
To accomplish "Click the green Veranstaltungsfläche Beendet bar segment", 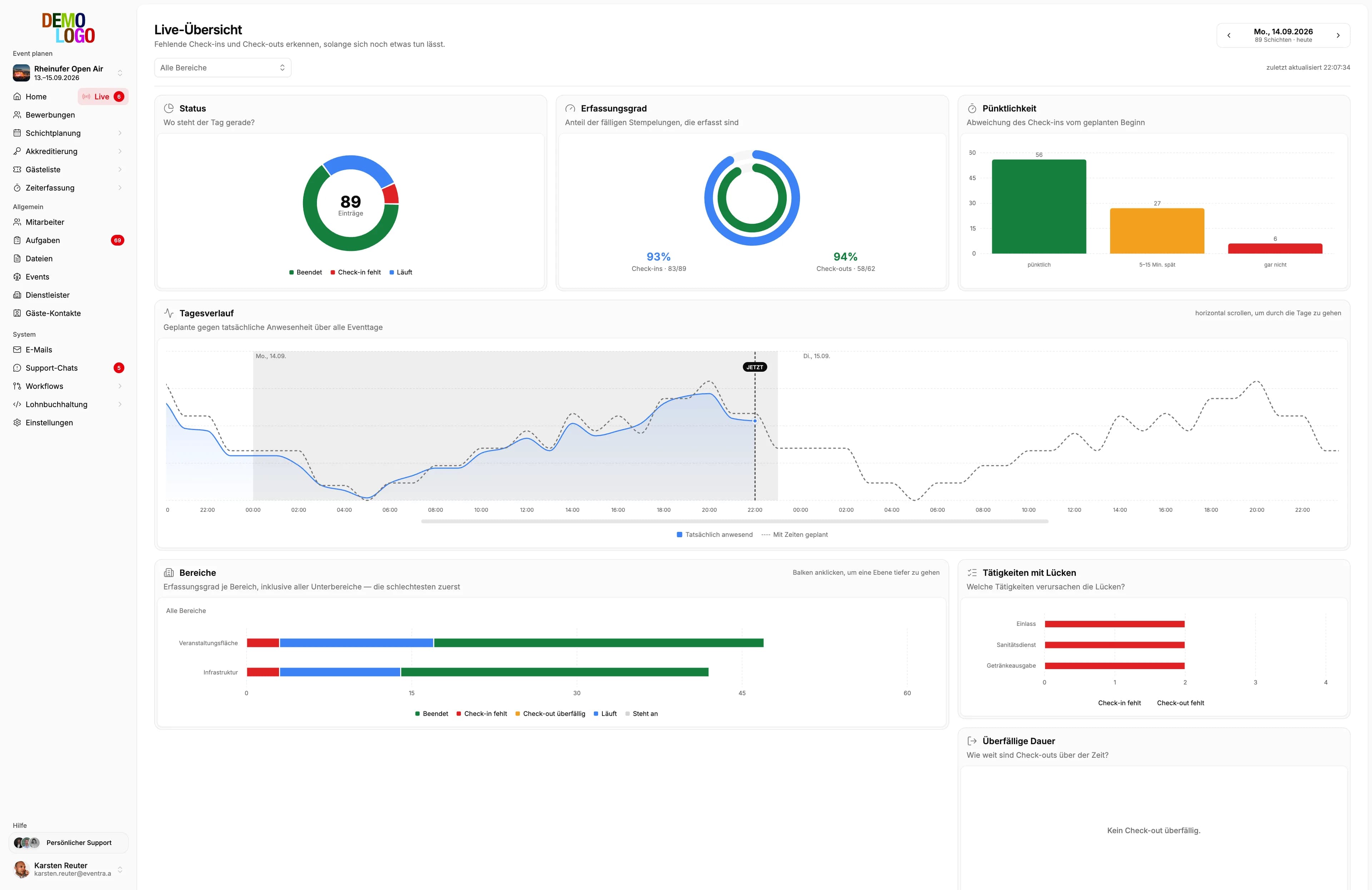I will (598, 643).
